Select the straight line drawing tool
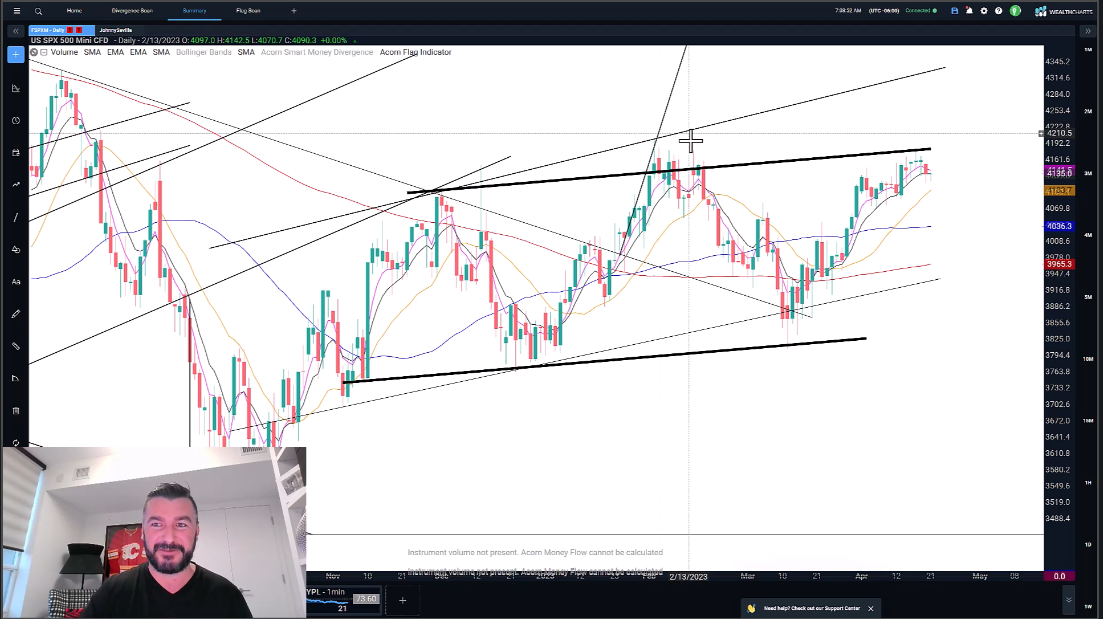This screenshot has width=1103, height=619. tap(15, 217)
